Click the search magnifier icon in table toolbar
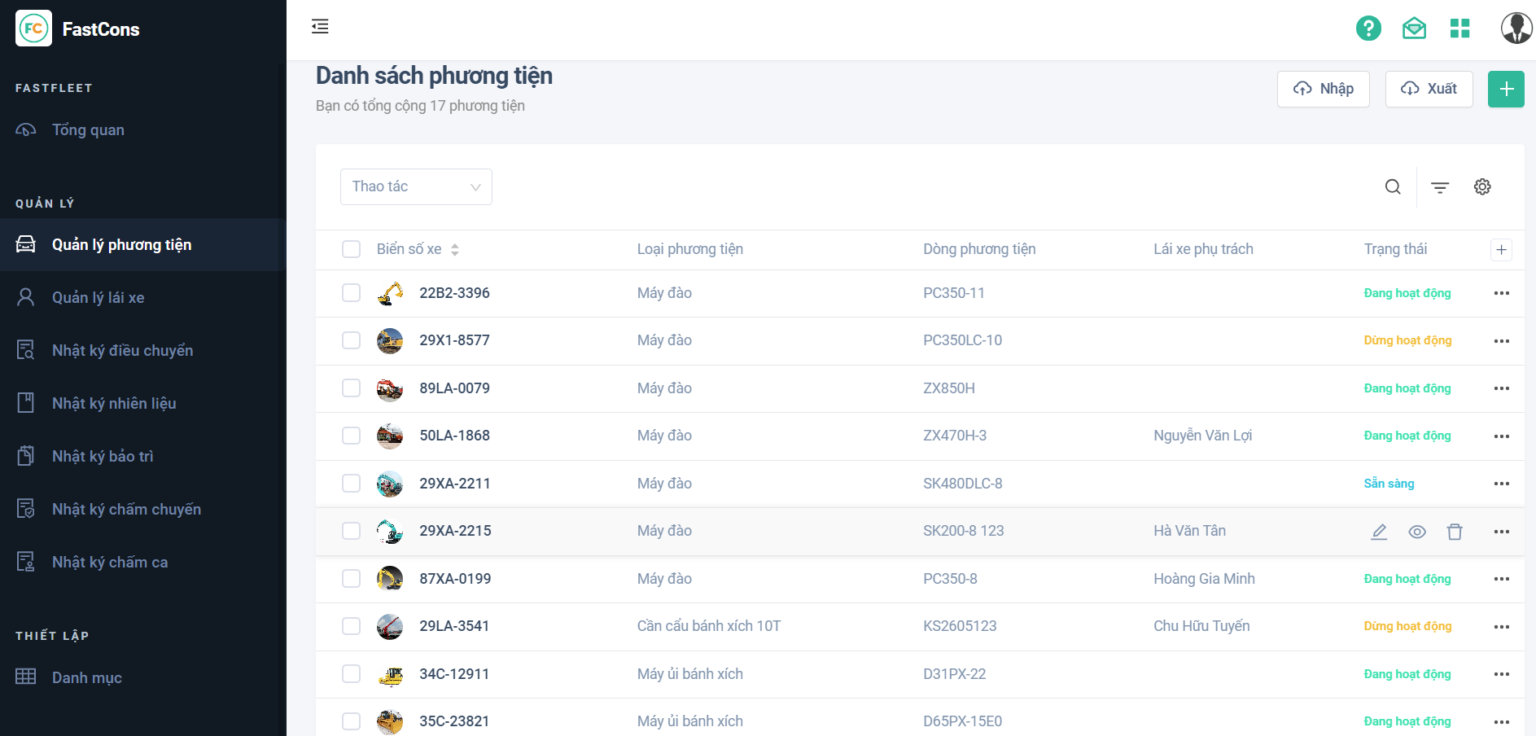 1393,187
